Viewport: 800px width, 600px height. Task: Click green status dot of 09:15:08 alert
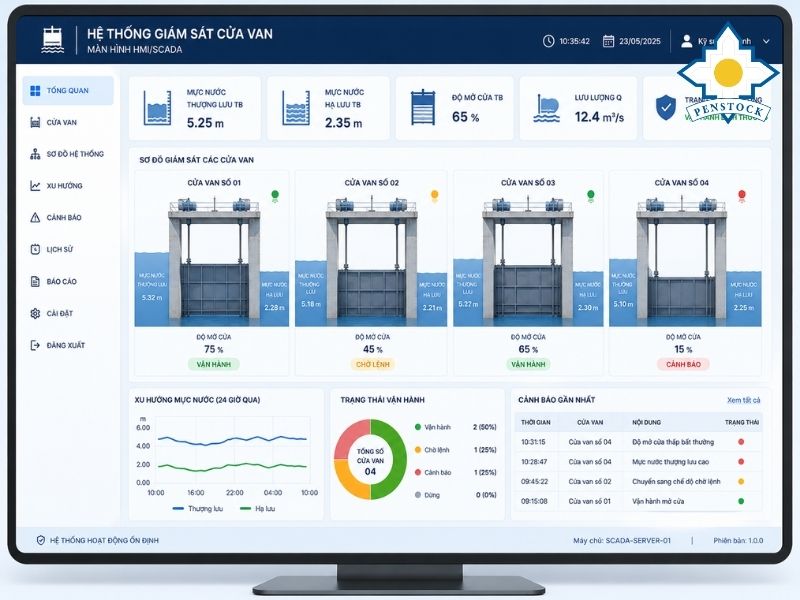(741, 502)
